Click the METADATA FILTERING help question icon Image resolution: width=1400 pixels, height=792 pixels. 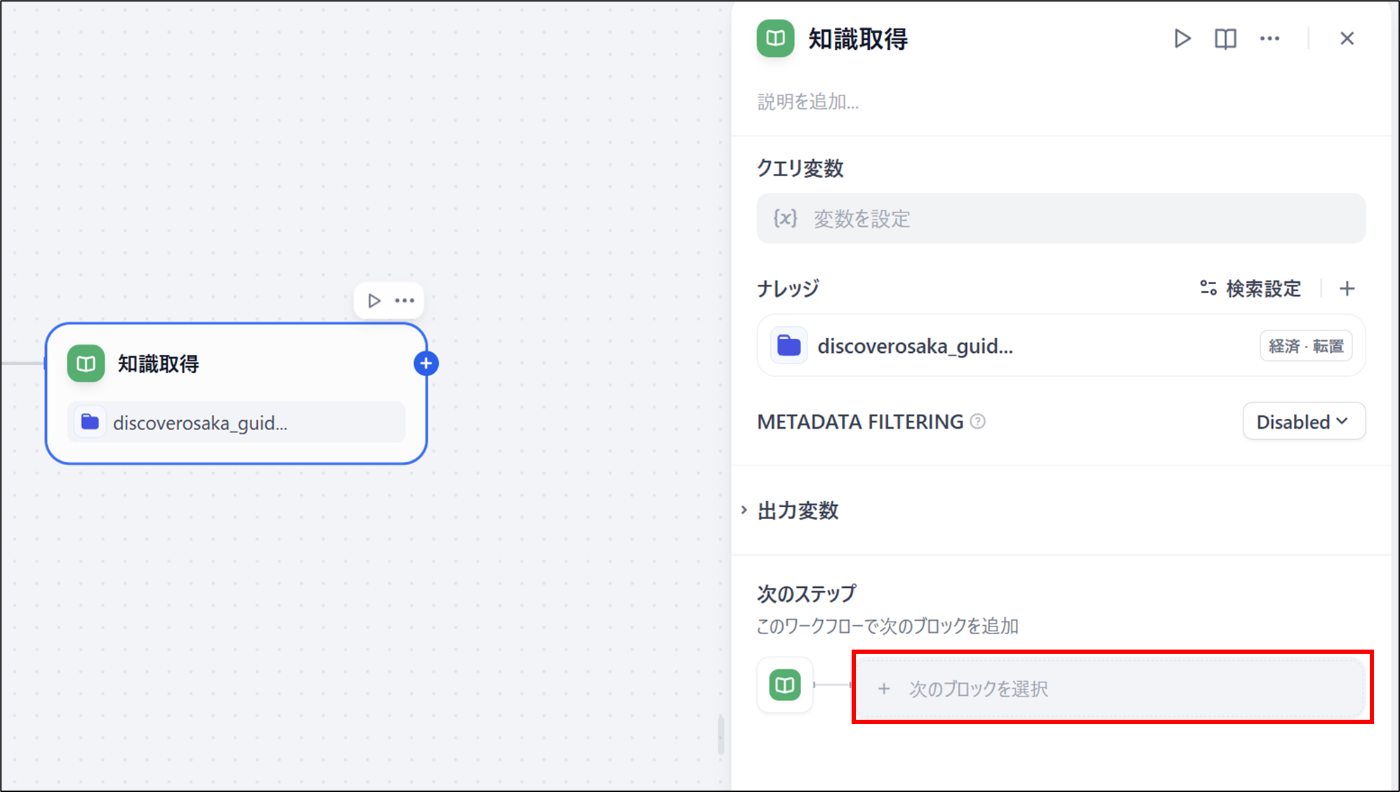978,422
